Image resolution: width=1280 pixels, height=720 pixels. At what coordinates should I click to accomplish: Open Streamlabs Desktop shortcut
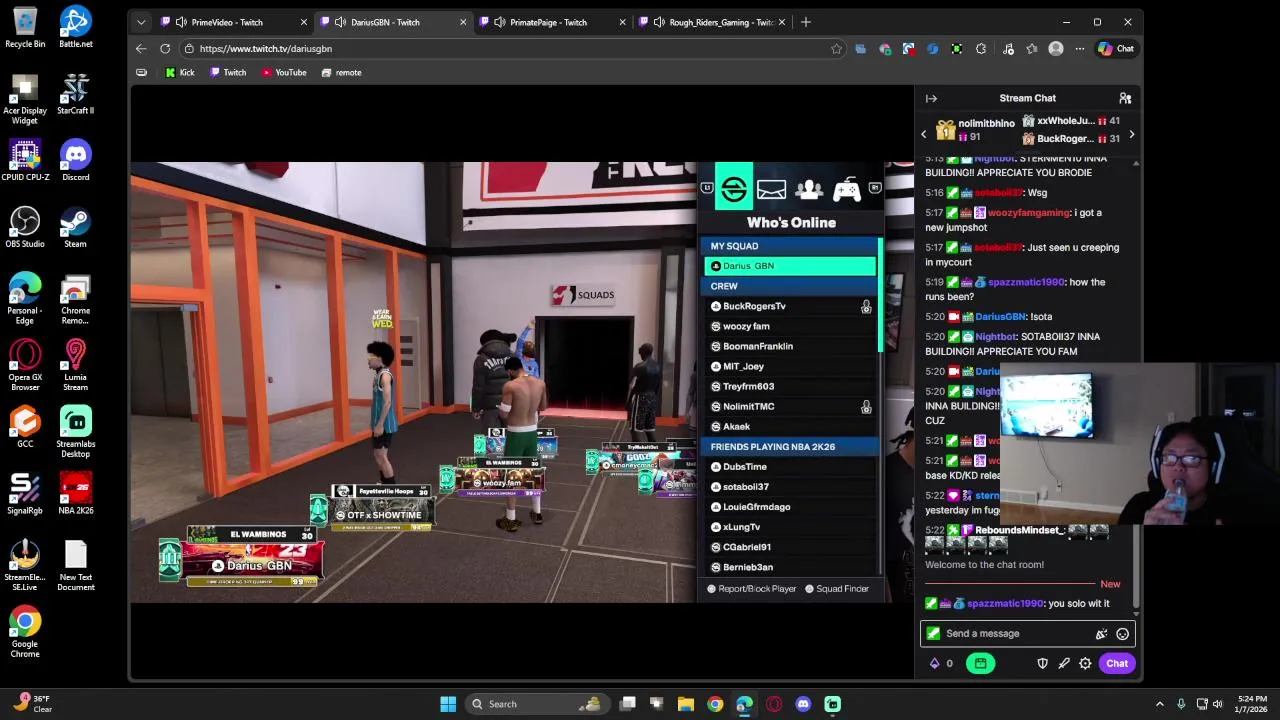pyautogui.click(x=75, y=432)
